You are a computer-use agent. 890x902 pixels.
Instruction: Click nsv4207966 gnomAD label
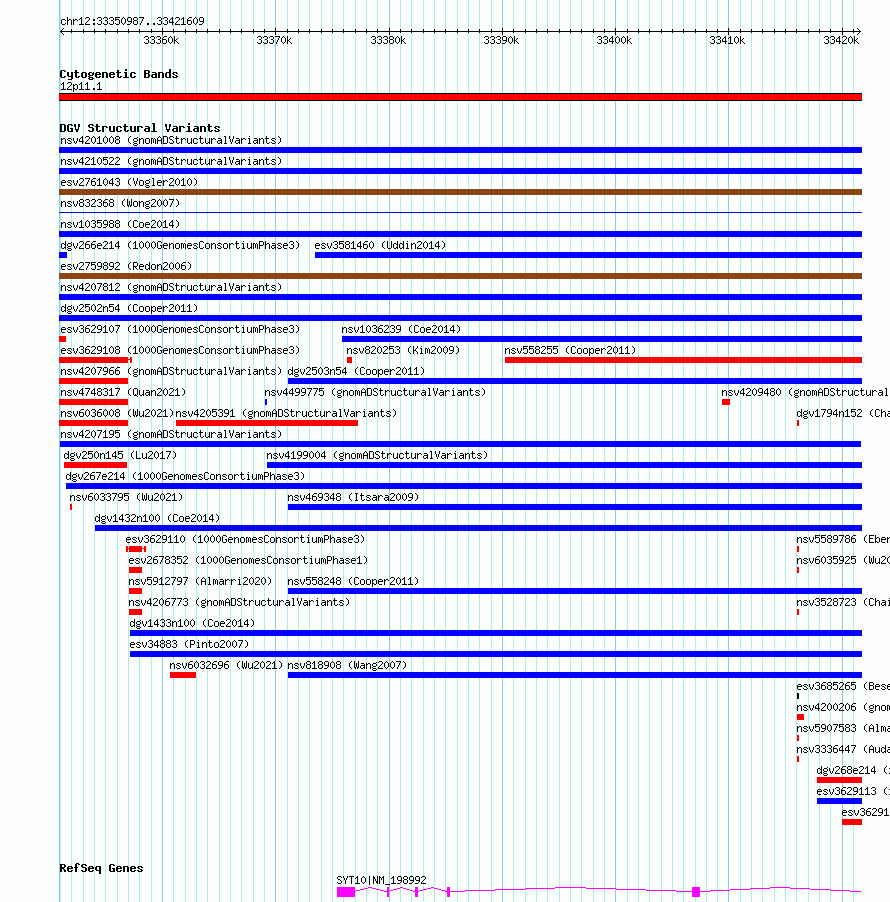(171, 371)
